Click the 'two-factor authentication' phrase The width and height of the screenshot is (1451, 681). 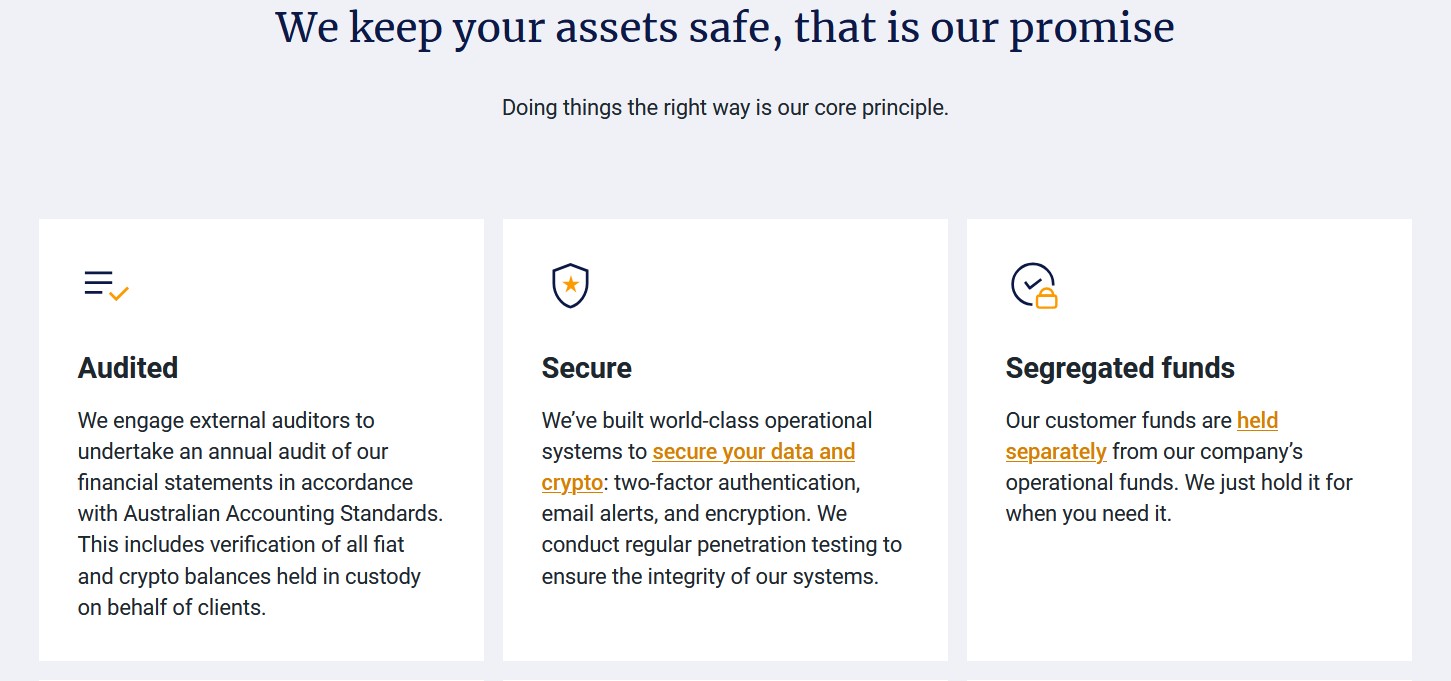click(736, 483)
